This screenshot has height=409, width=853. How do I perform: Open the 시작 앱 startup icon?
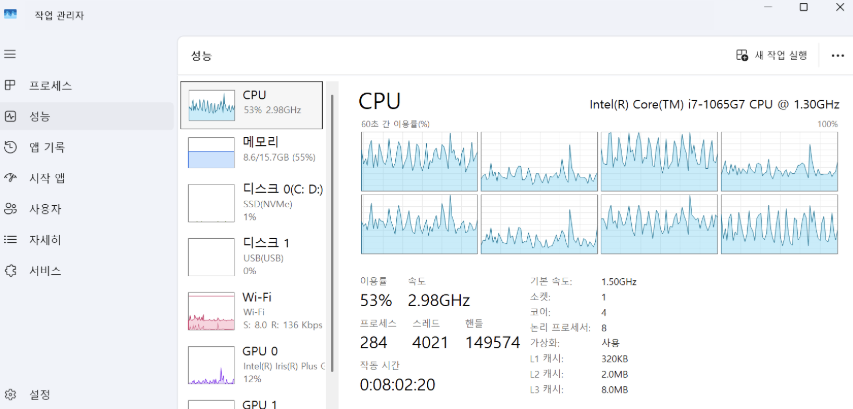click(10, 178)
